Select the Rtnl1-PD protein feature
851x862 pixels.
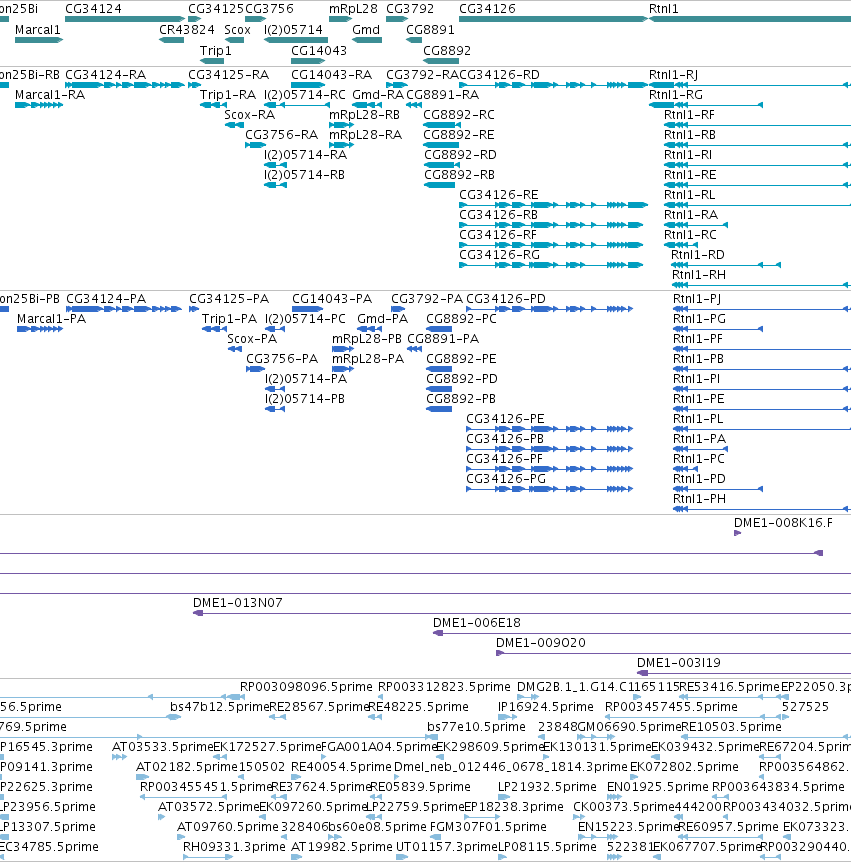[718, 489]
